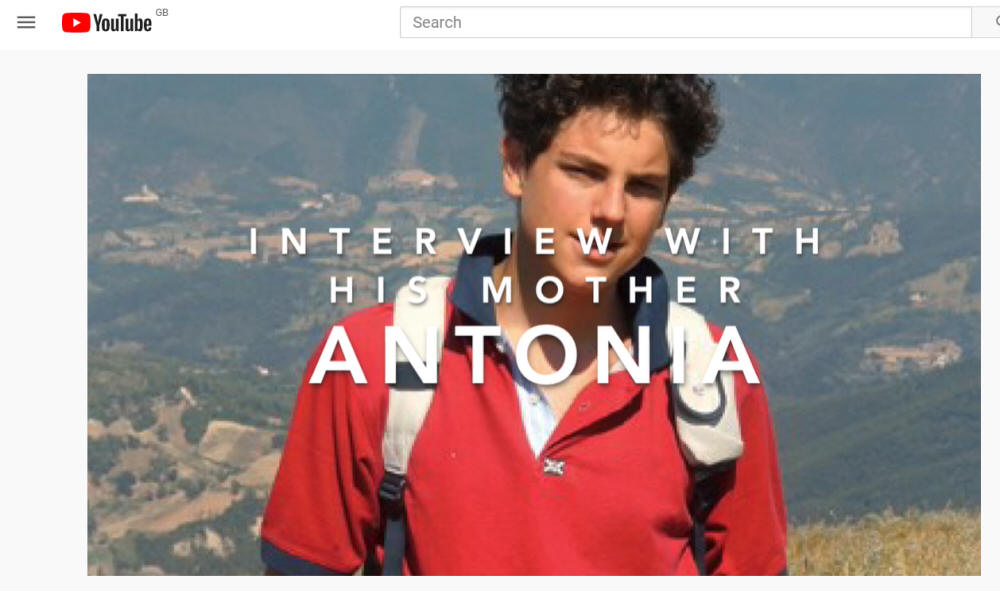The width and height of the screenshot is (1000, 591).
Task: Click the red YouTube play logo
Action: 76,23
